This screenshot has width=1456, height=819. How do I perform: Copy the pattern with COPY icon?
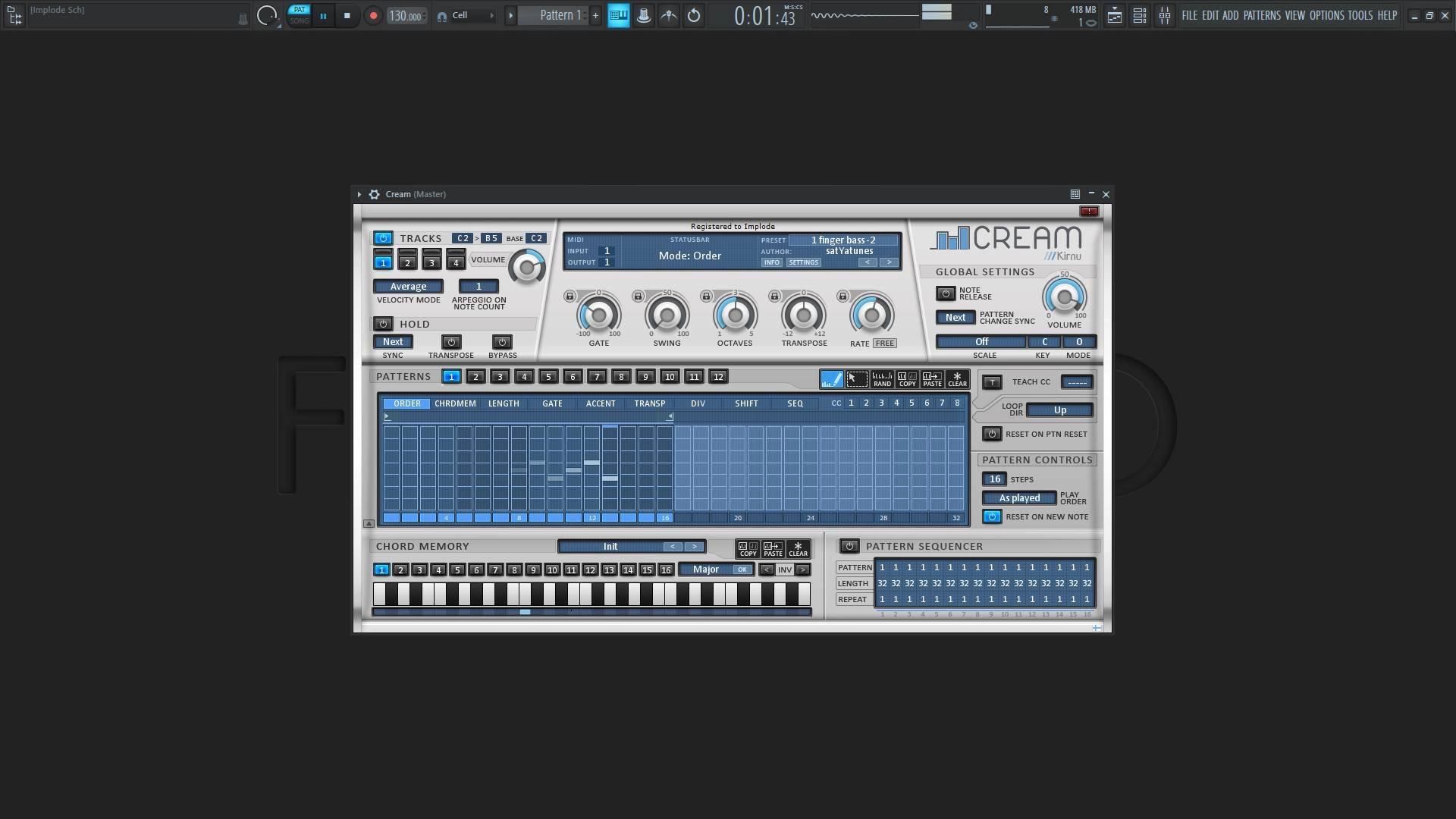907,378
